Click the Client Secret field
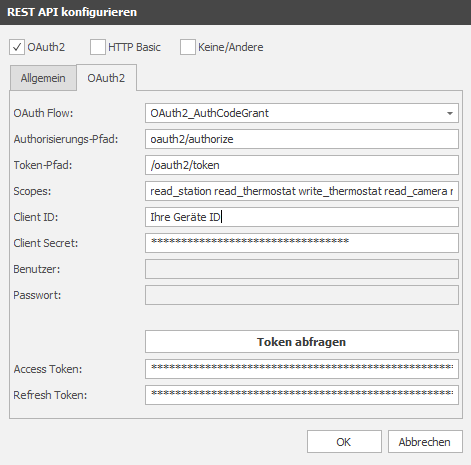This screenshot has height=465, width=471. pos(302,243)
